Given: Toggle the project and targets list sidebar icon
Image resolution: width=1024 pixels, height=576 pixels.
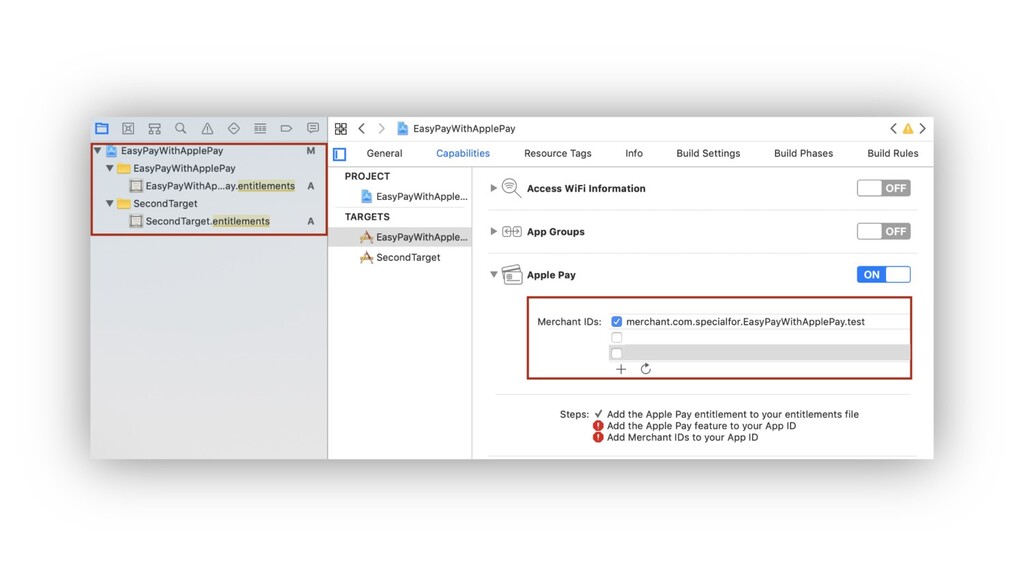Looking at the screenshot, I should (x=340, y=154).
